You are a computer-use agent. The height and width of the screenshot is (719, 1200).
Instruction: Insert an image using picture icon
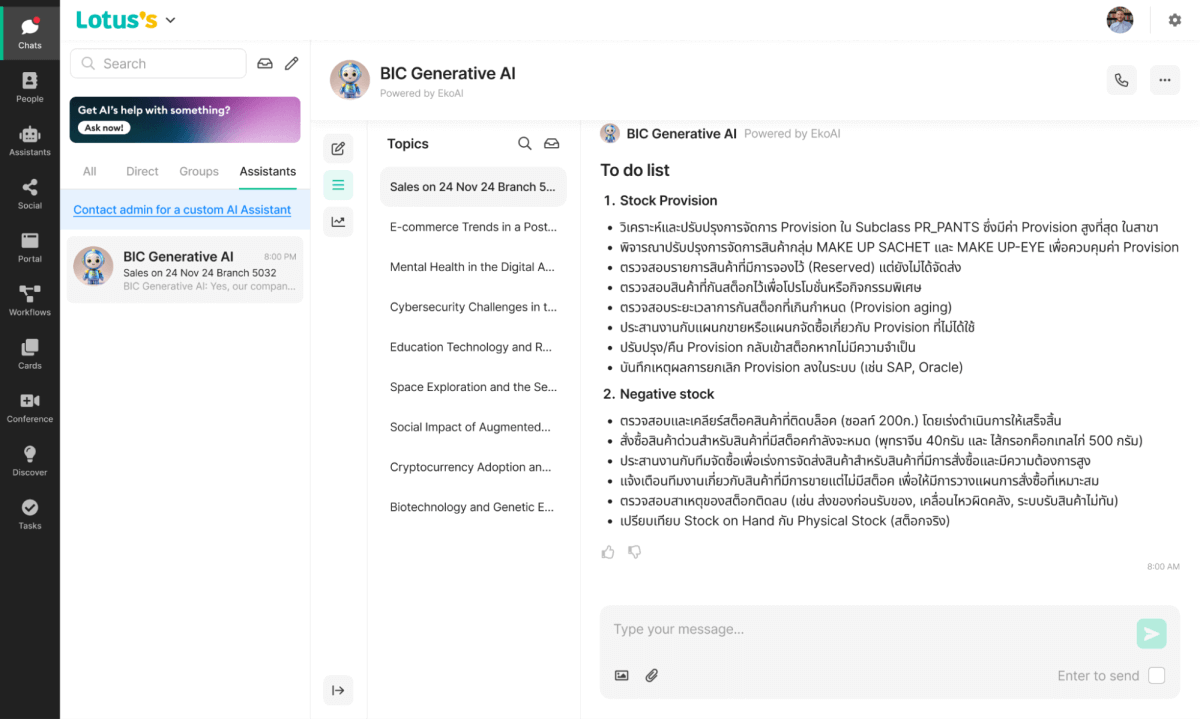(622, 676)
